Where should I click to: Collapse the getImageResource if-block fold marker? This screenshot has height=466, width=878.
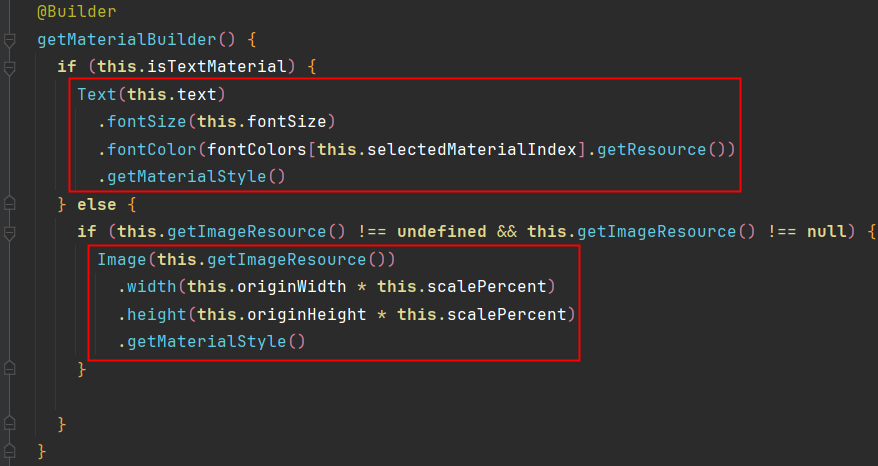10,231
